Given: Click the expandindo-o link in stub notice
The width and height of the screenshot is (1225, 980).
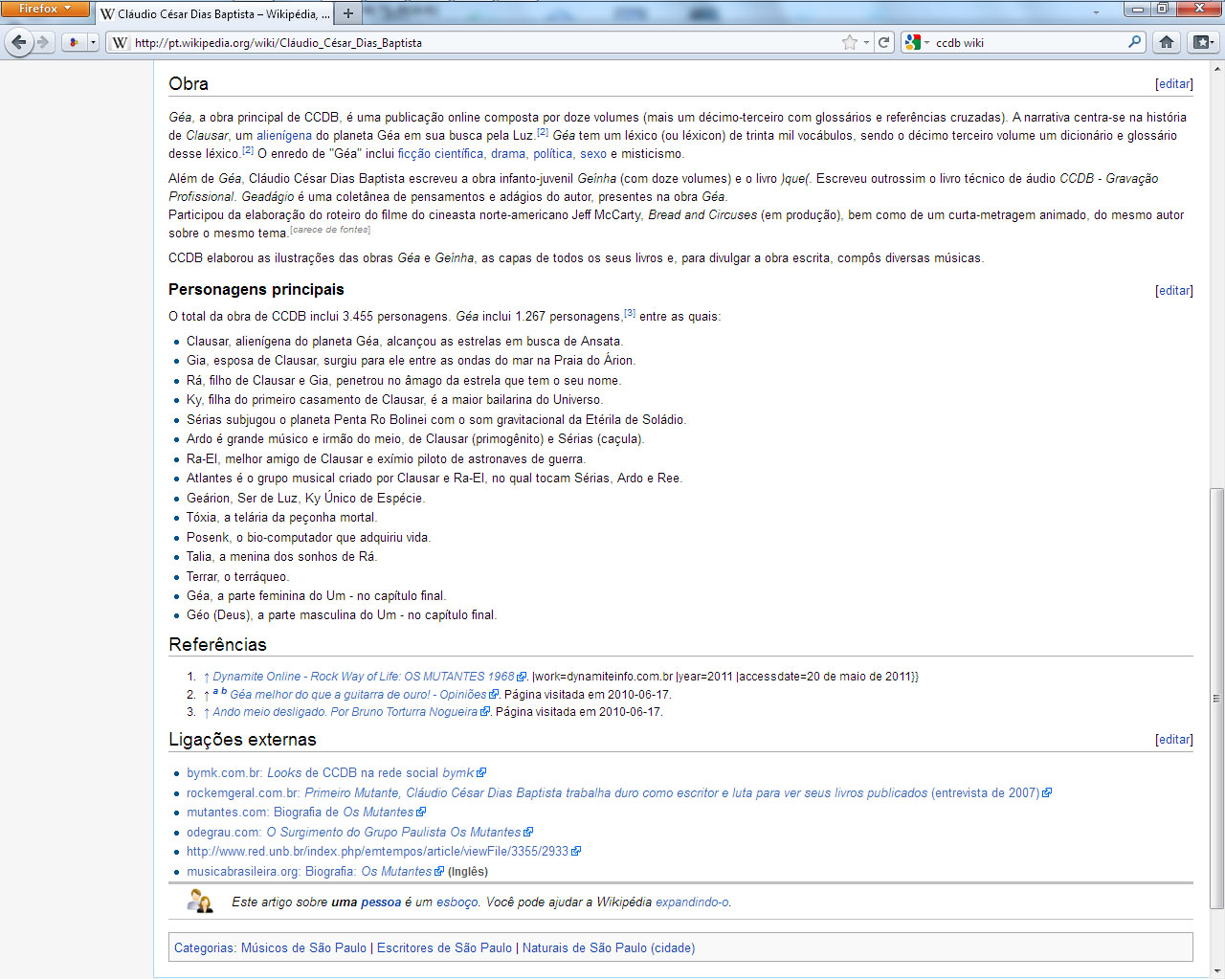Looking at the screenshot, I should tap(692, 902).
